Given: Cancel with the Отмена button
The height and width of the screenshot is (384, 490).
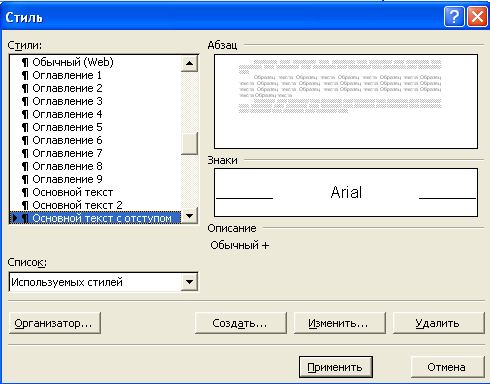Looking at the screenshot, I should pyautogui.click(x=447, y=367).
